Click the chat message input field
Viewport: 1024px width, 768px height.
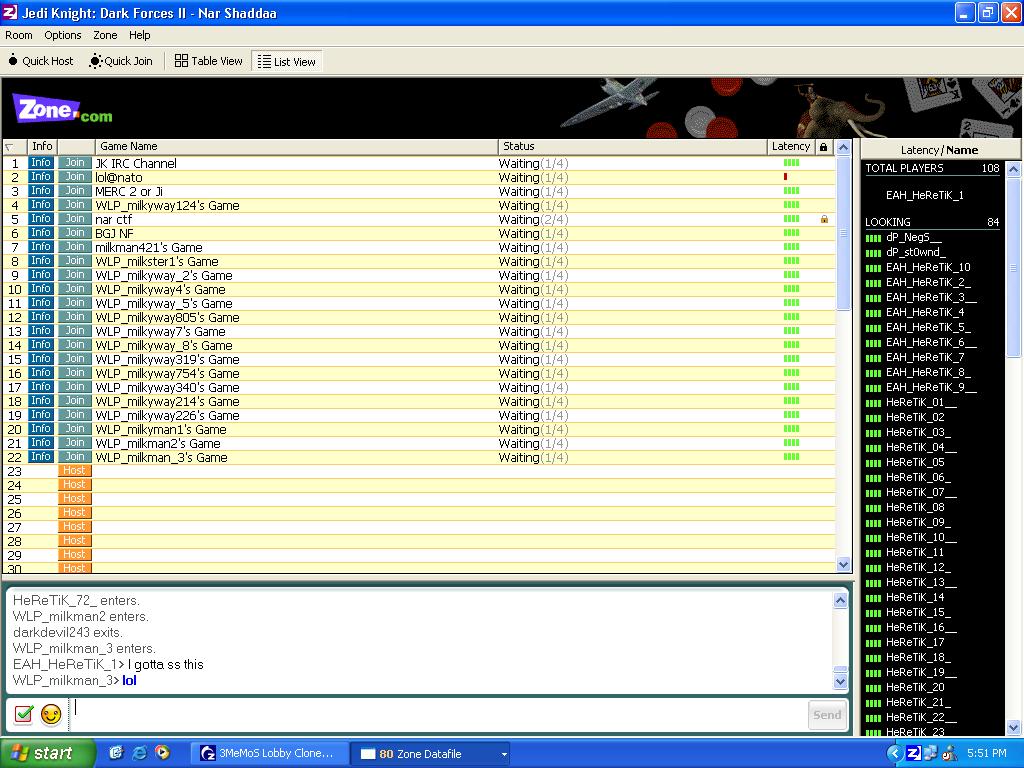pos(438,714)
